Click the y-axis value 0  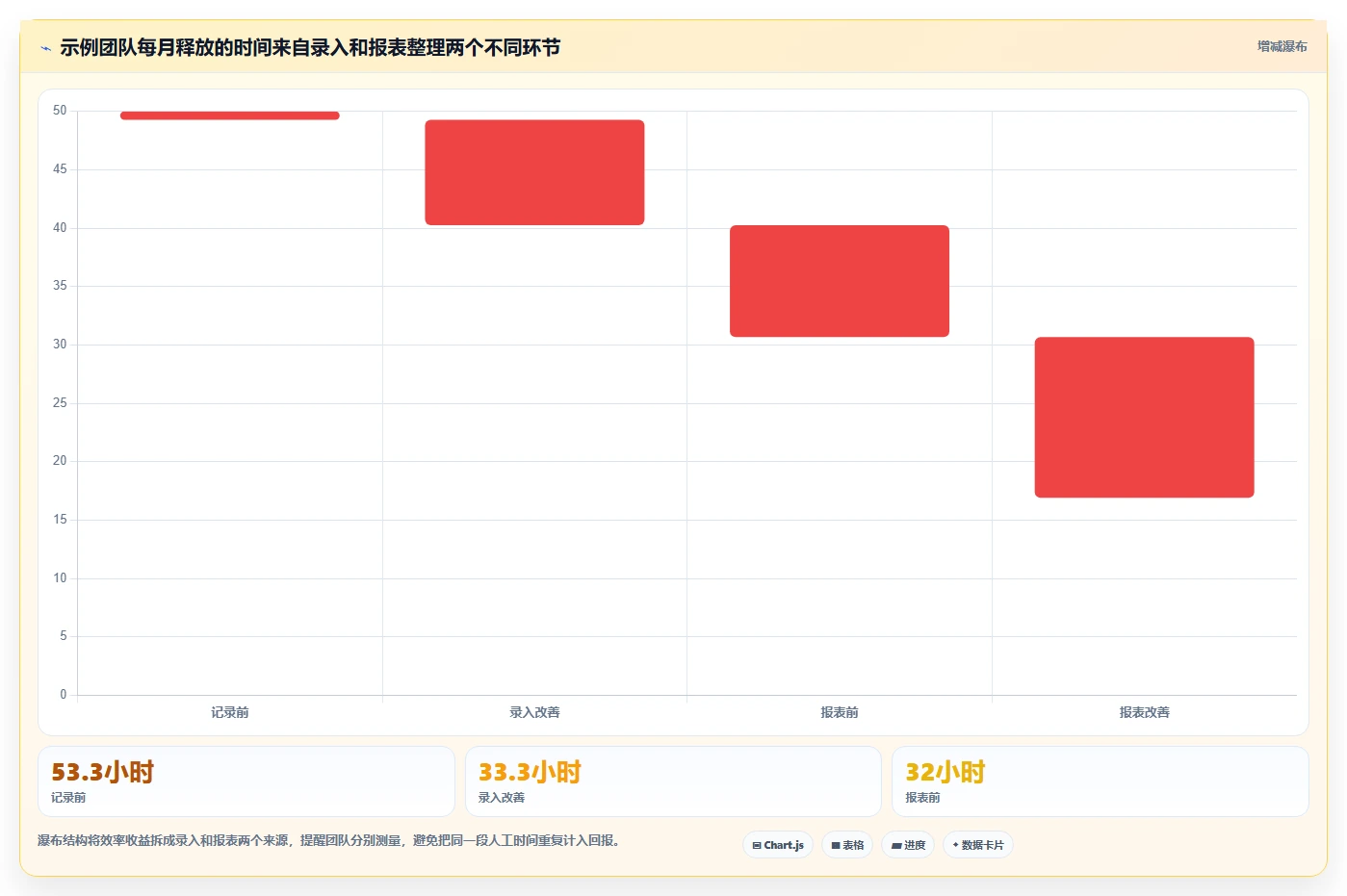64,694
